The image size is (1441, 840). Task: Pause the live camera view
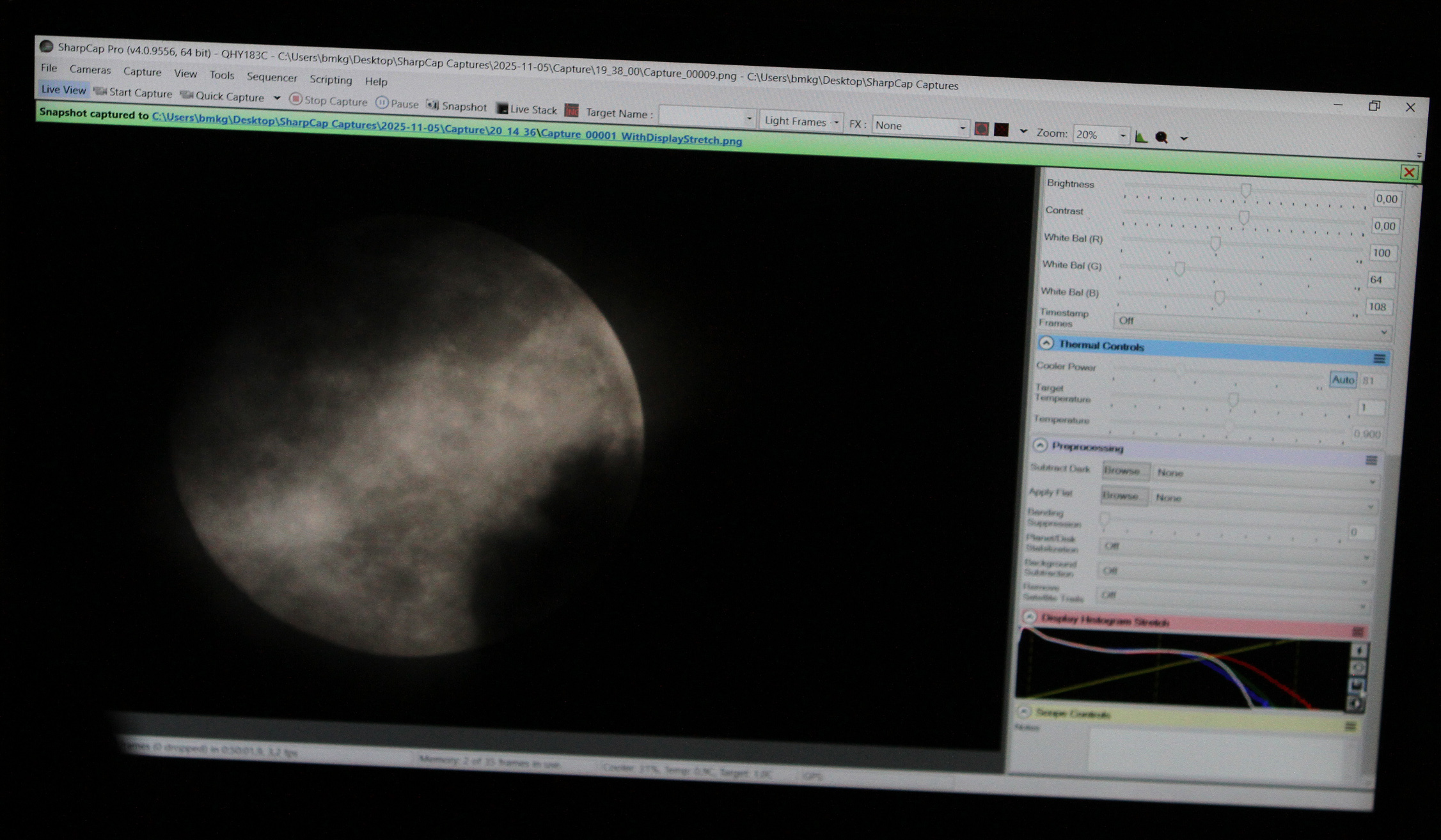(x=382, y=103)
